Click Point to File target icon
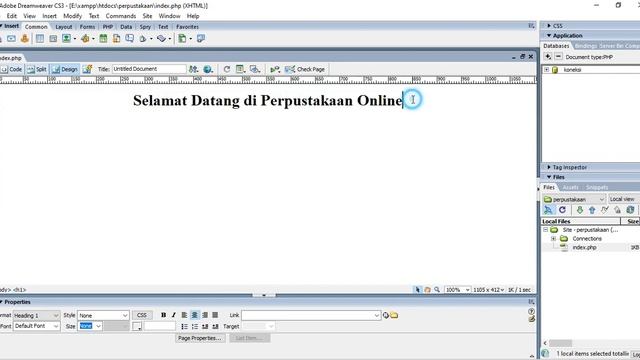Screen dimensions: 640x360 click(x=386, y=315)
